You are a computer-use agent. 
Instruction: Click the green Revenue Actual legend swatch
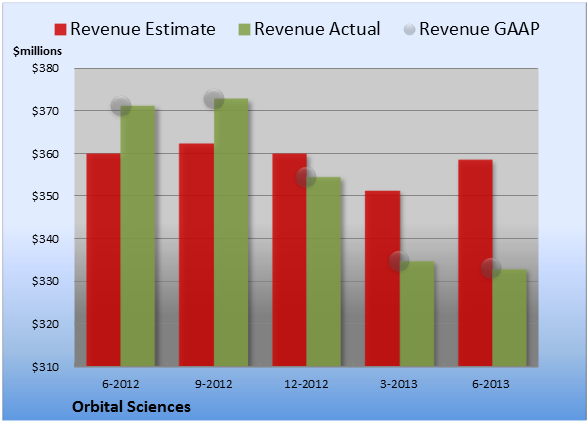tap(244, 30)
